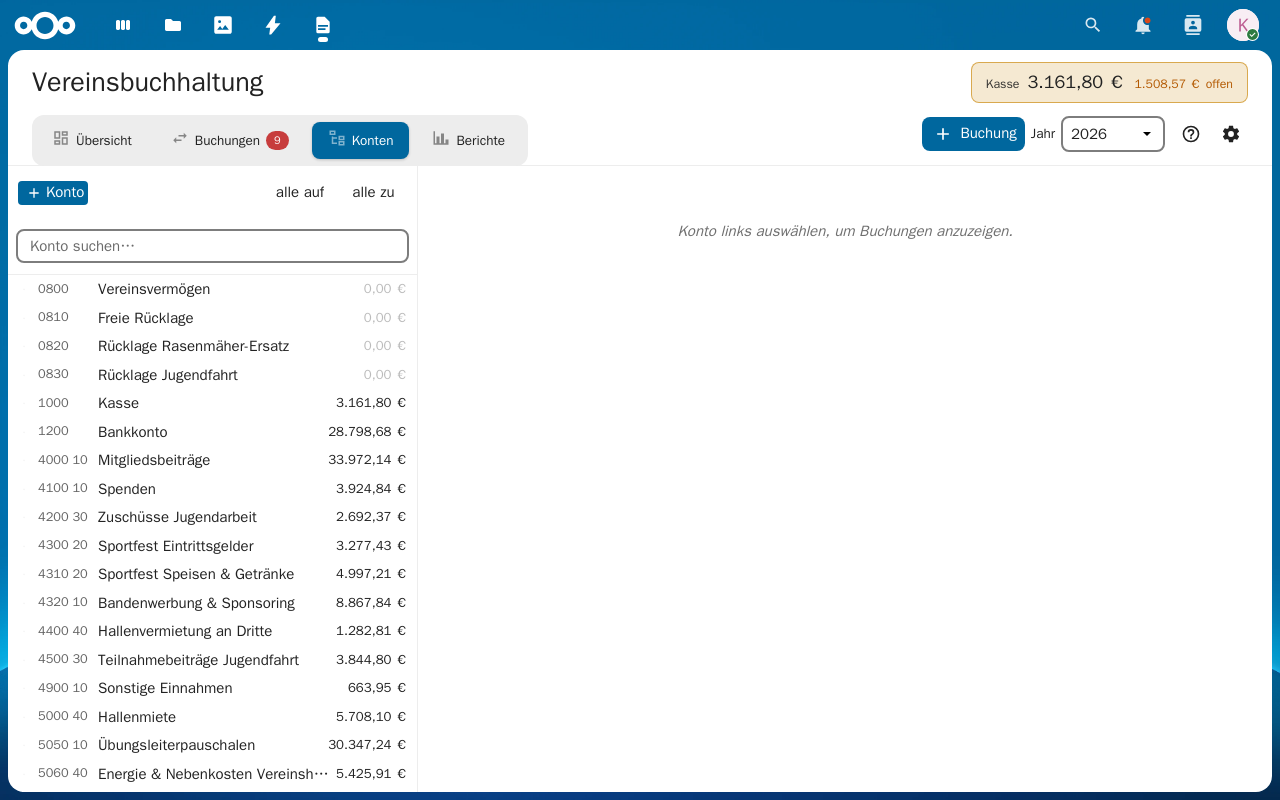Select account 0810 Freie Rücklage

click(x=212, y=318)
